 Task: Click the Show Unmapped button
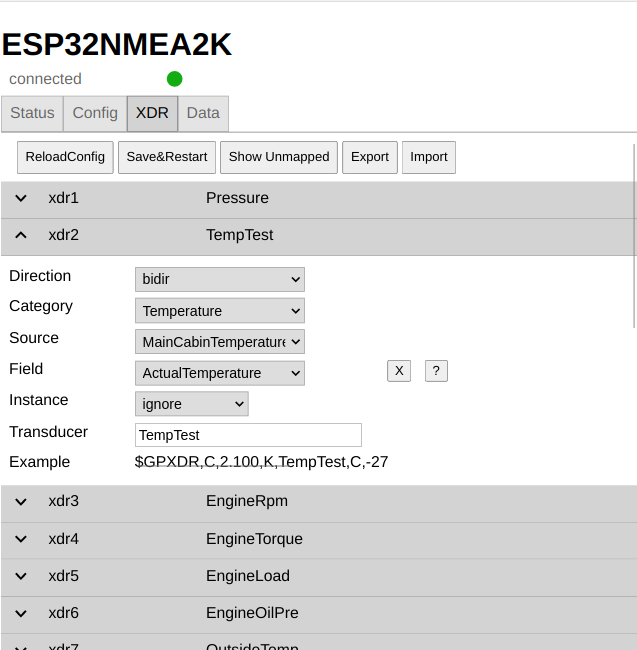point(279,157)
